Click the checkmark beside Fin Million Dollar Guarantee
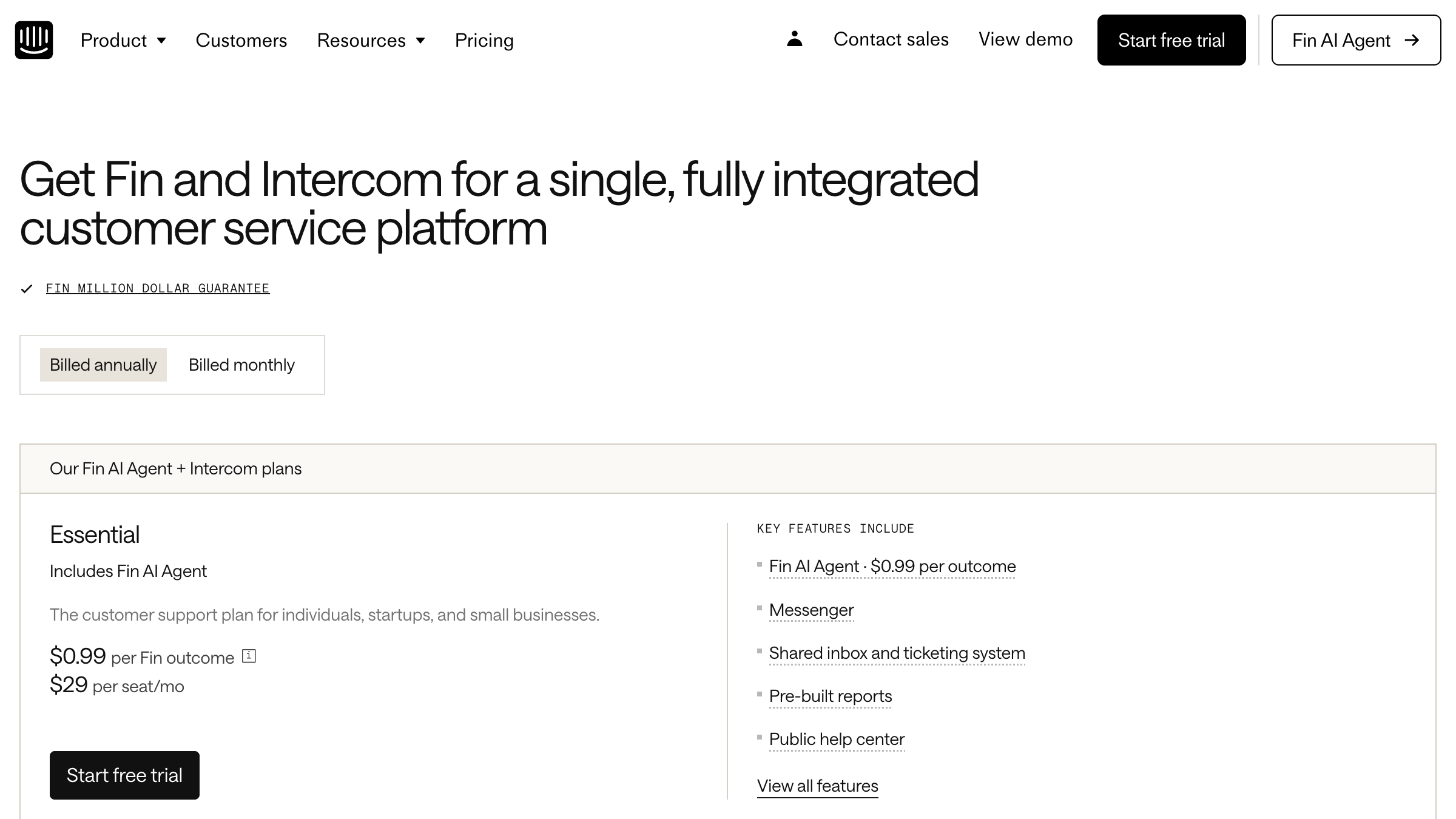Image resolution: width=1456 pixels, height=819 pixels. tap(27, 288)
